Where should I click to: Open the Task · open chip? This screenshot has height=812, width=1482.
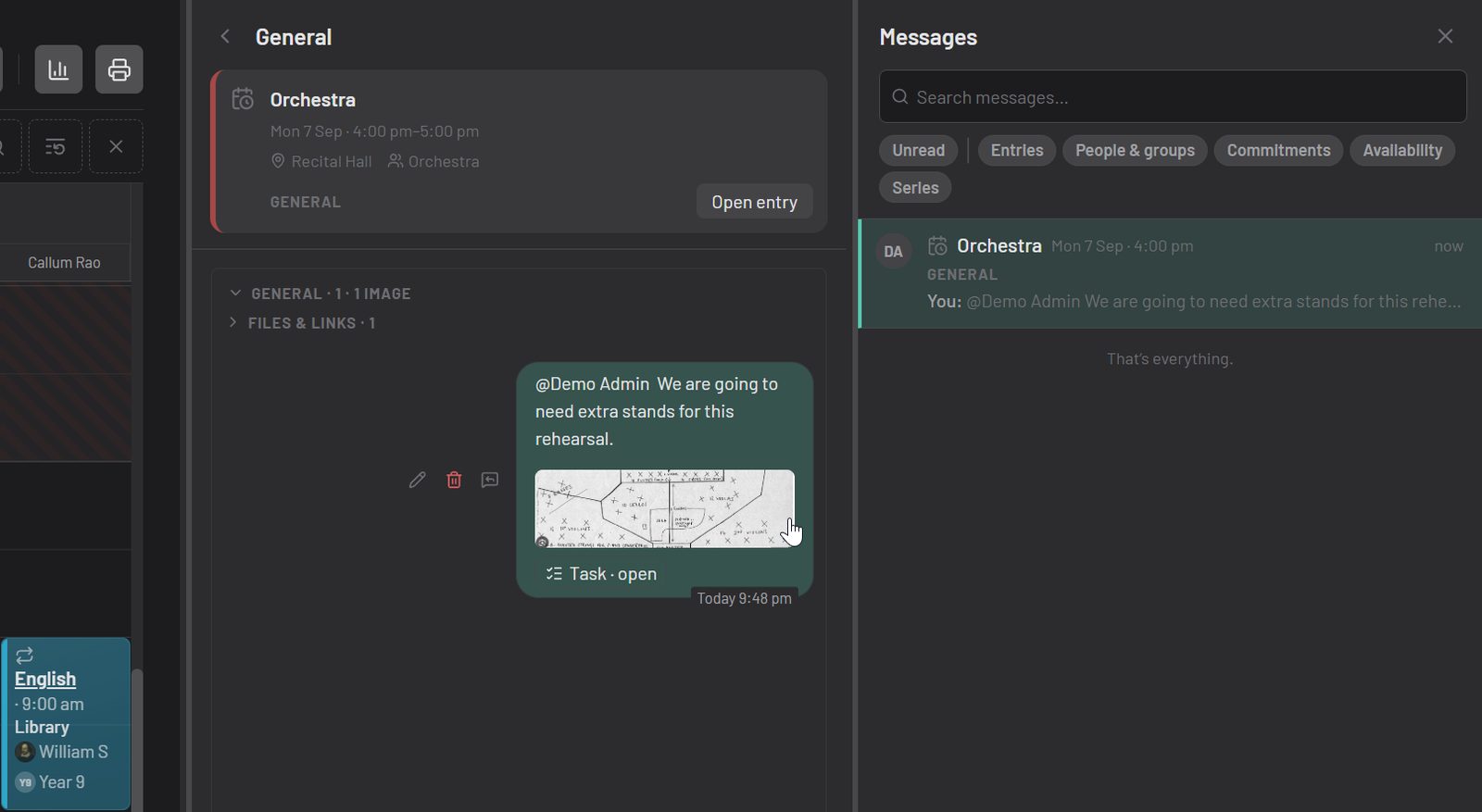[602, 574]
